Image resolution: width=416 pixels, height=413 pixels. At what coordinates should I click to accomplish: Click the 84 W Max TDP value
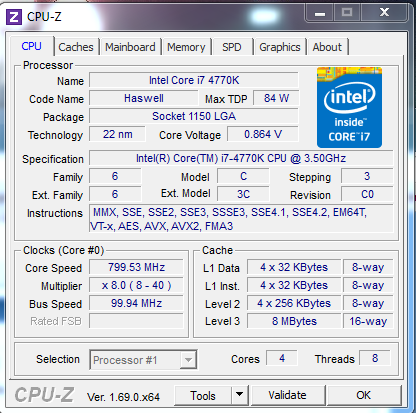(x=276, y=98)
